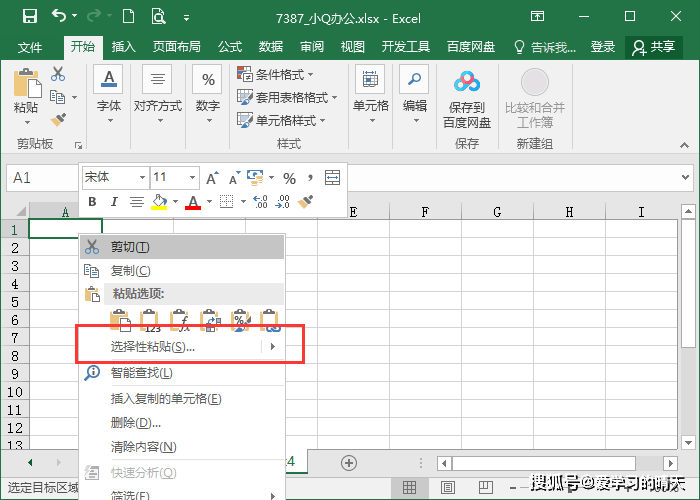The image size is (700, 500).
Task: Click Merge and Center icon in mini toolbar
Action: [332, 177]
